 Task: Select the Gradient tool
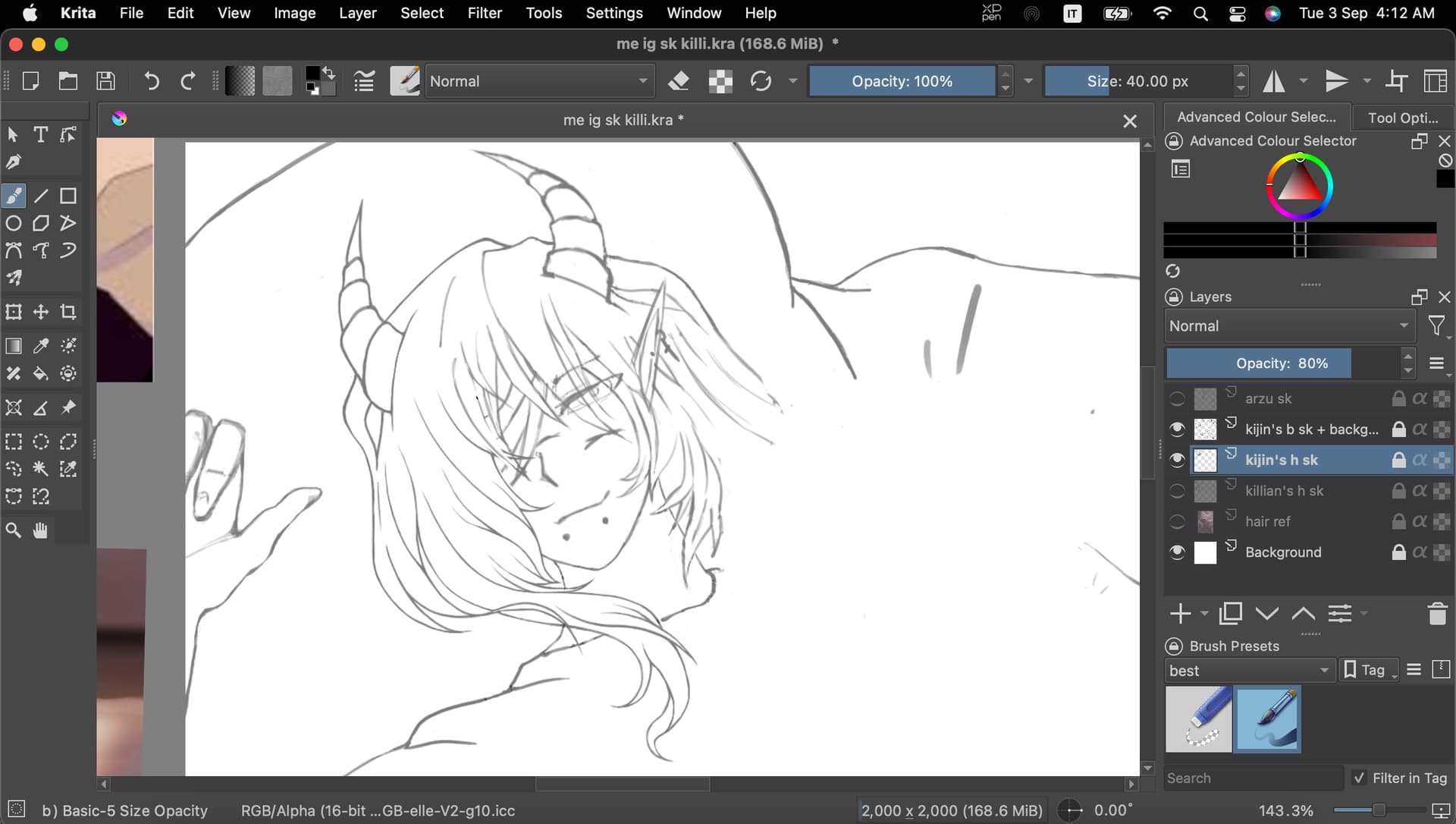coord(14,346)
